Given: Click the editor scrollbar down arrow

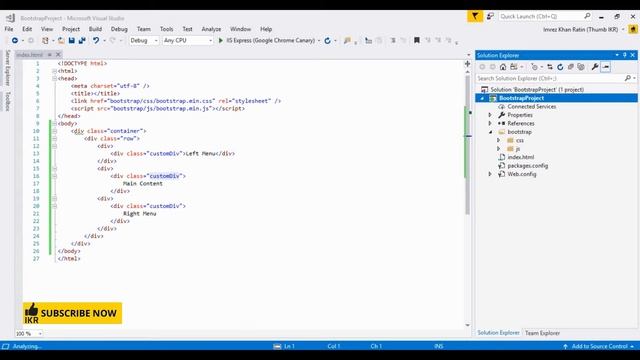Looking at the screenshot, I should (467, 325).
